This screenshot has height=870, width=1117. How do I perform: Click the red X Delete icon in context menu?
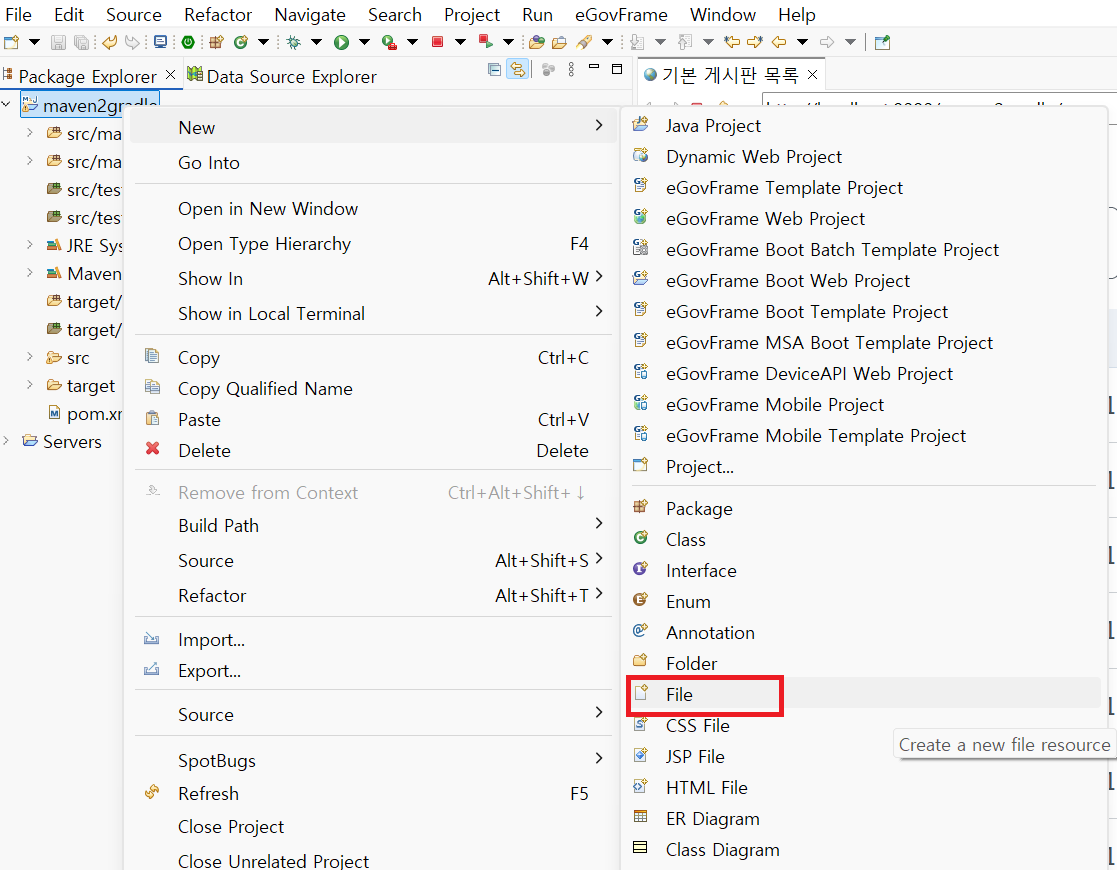tap(153, 450)
